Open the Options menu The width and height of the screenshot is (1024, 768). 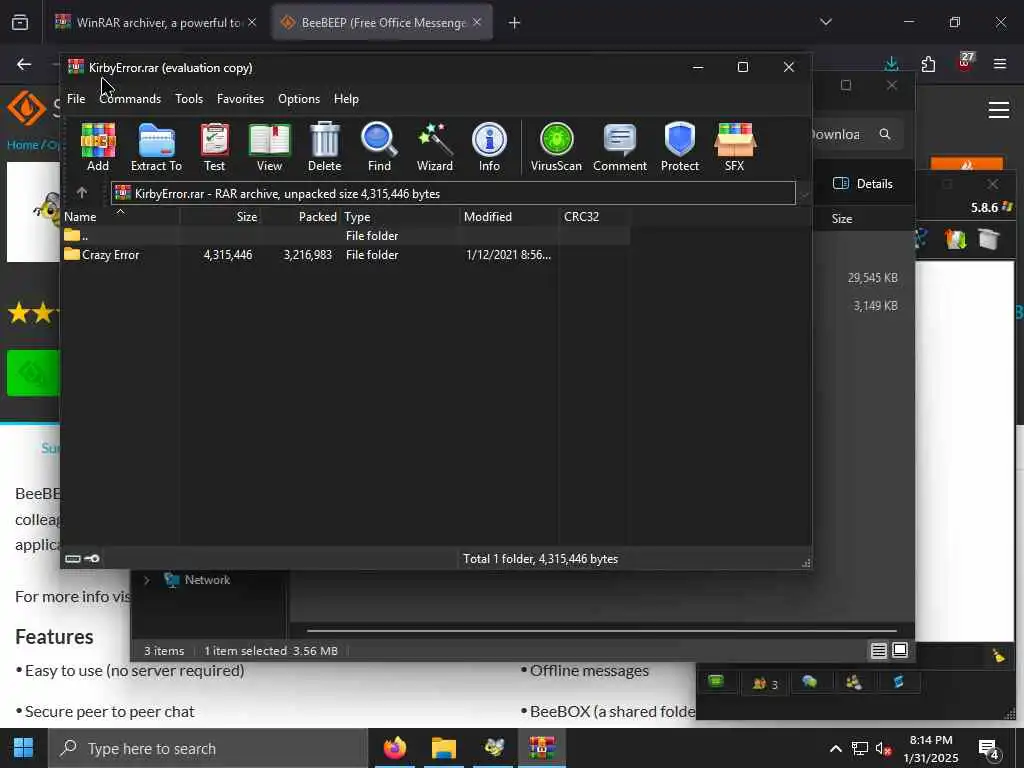(x=298, y=99)
